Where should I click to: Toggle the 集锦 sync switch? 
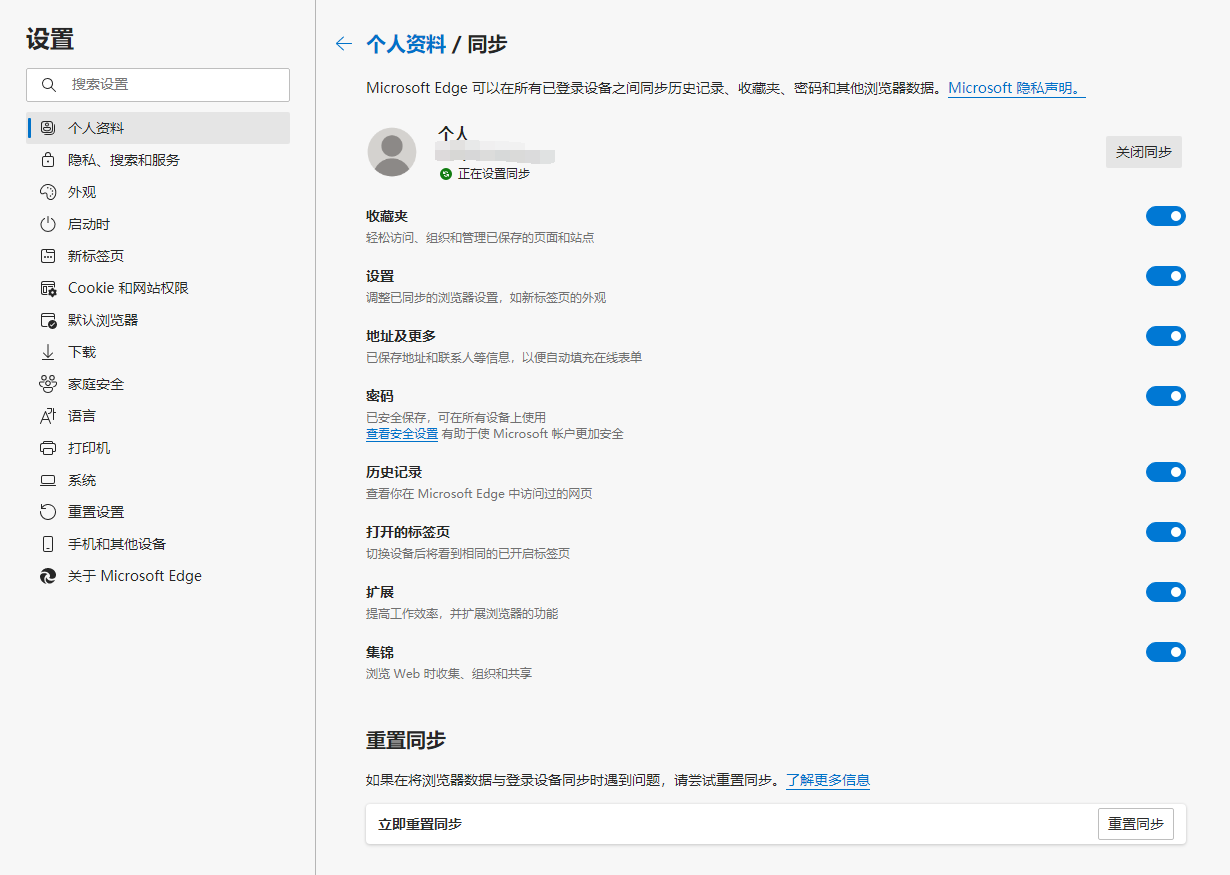point(1165,652)
